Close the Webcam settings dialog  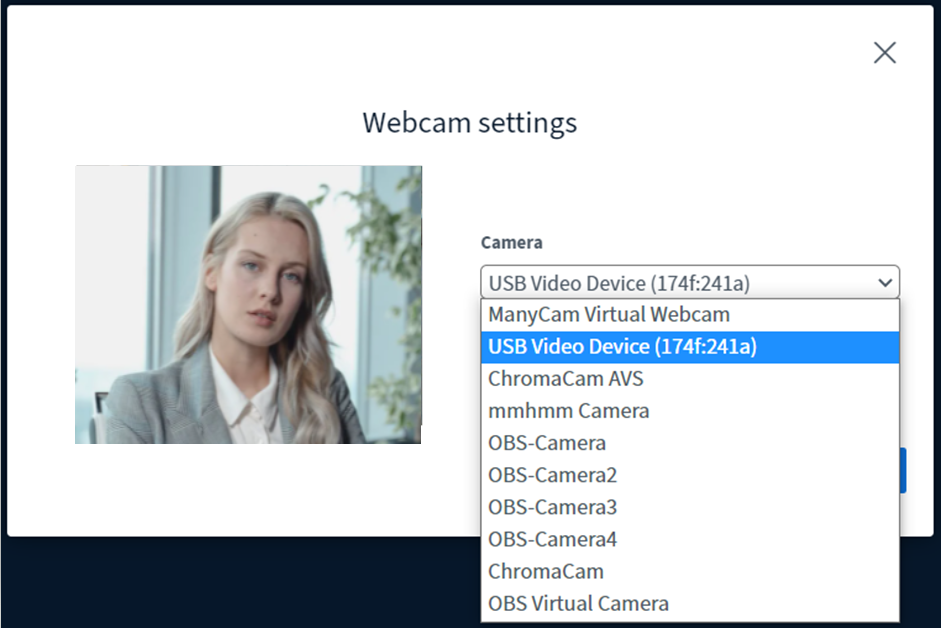[x=884, y=53]
